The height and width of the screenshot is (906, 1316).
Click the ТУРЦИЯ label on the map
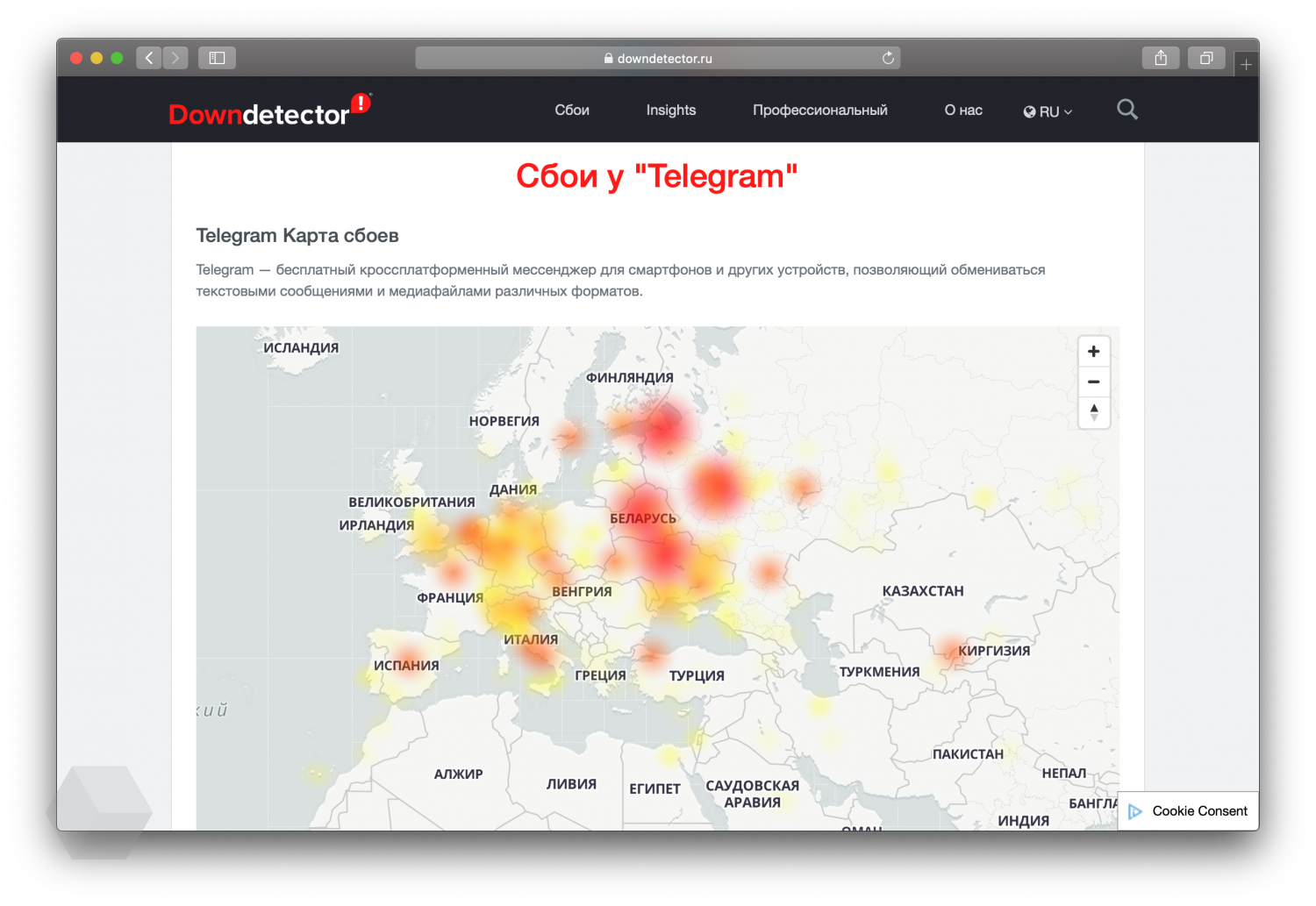pyautogui.click(x=697, y=675)
